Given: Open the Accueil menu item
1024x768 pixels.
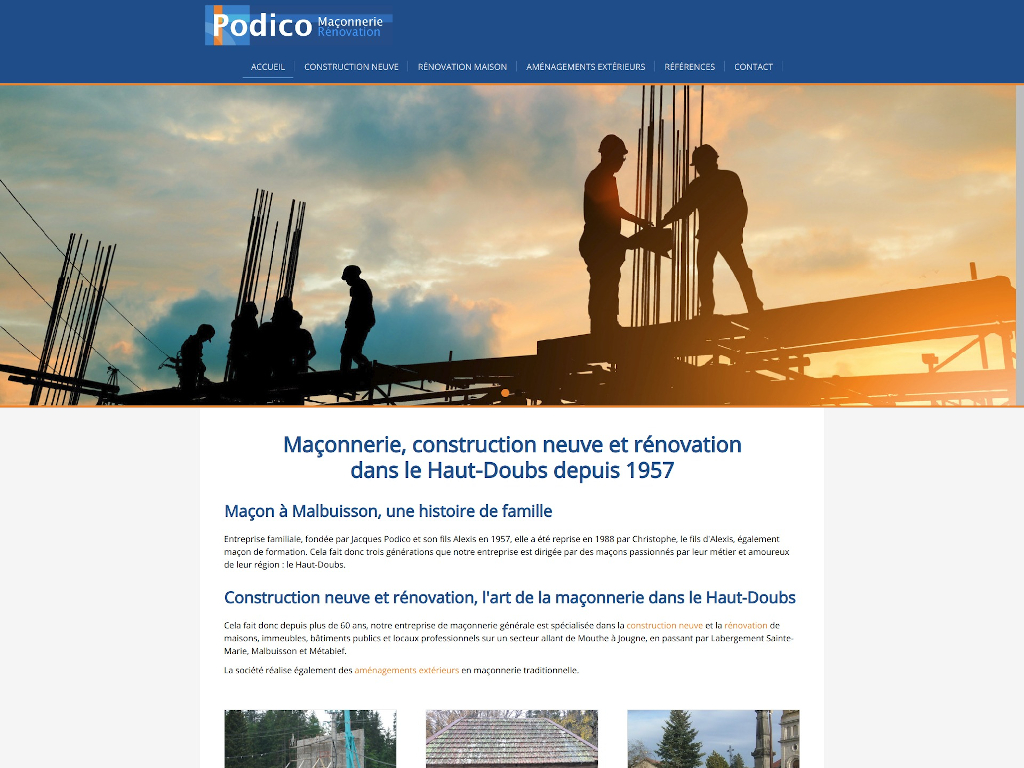Looking at the screenshot, I should click(x=268, y=67).
